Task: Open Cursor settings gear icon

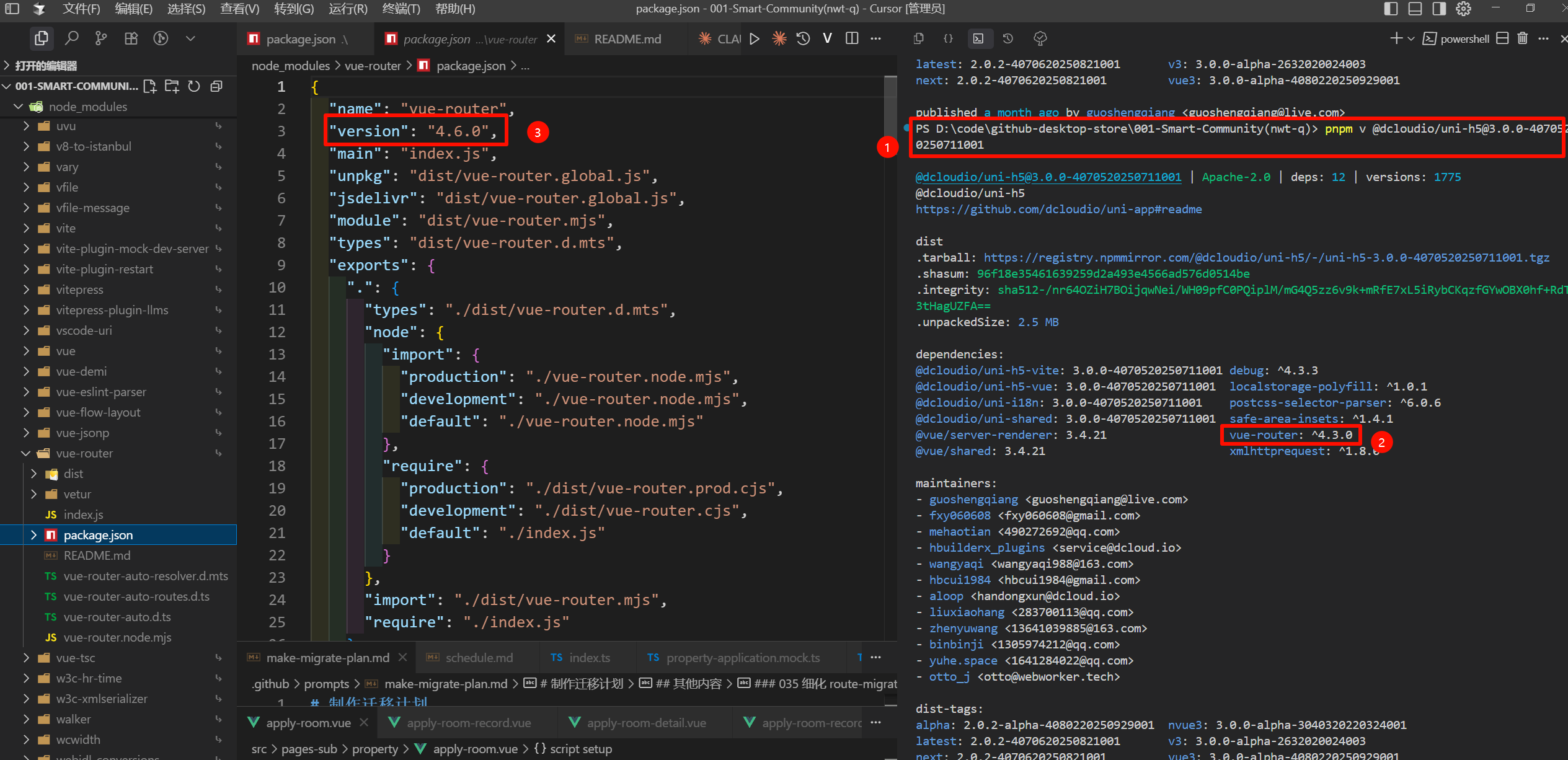Action: [1463, 9]
